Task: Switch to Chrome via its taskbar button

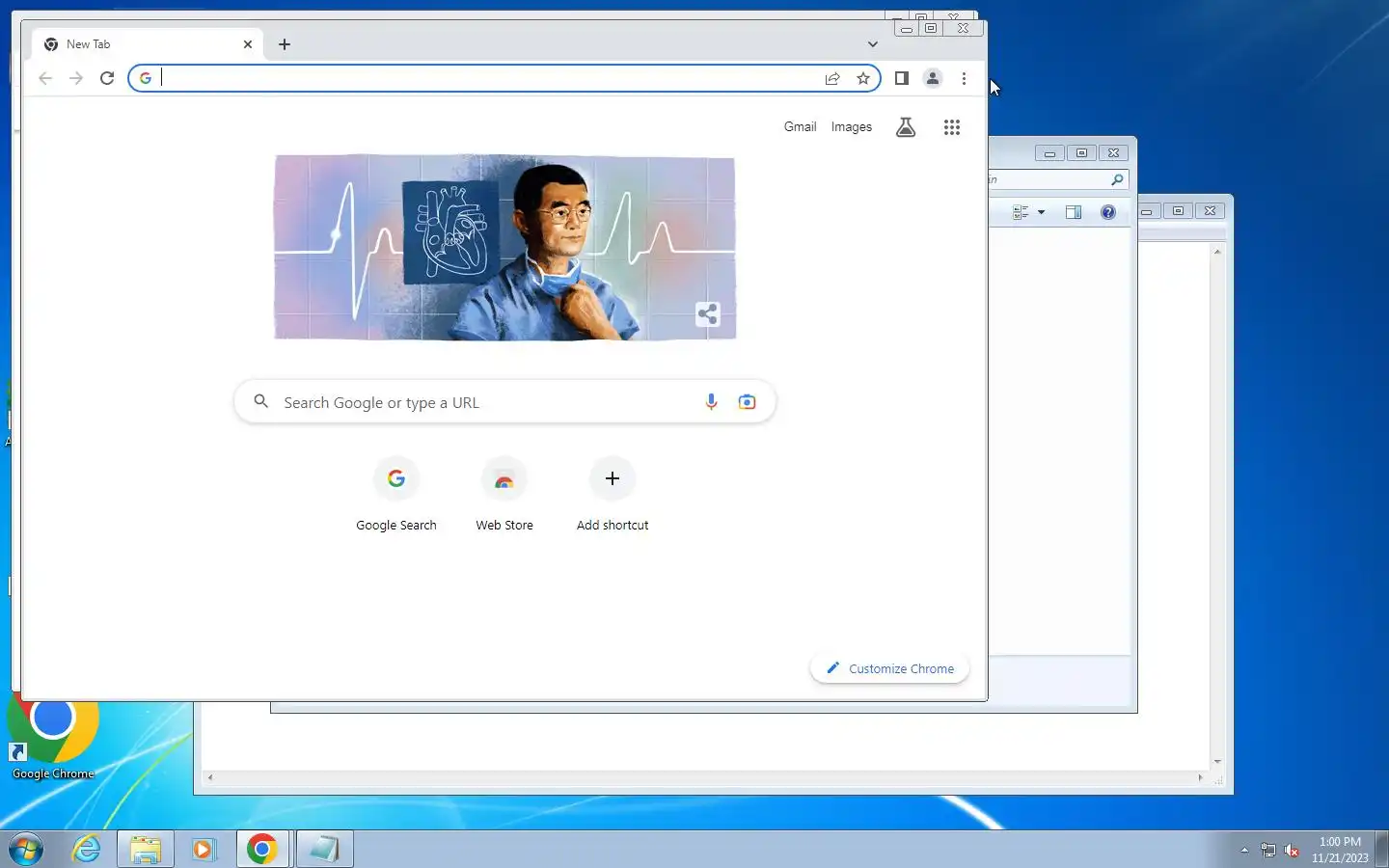Action: [x=262, y=849]
